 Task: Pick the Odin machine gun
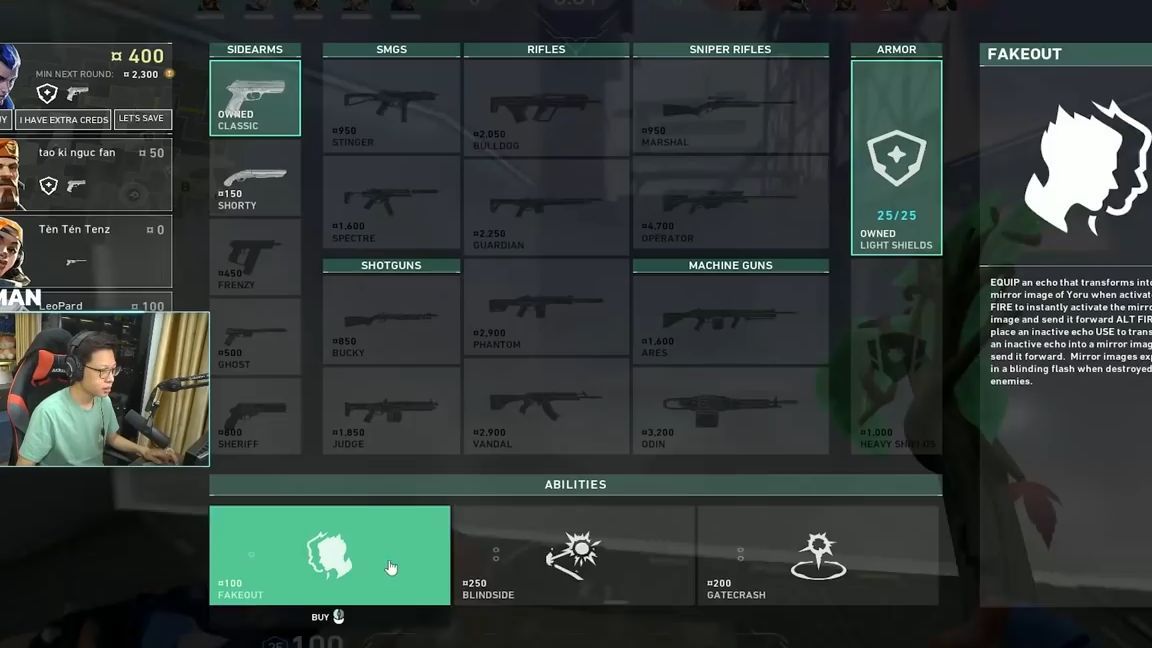tap(730, 407)
